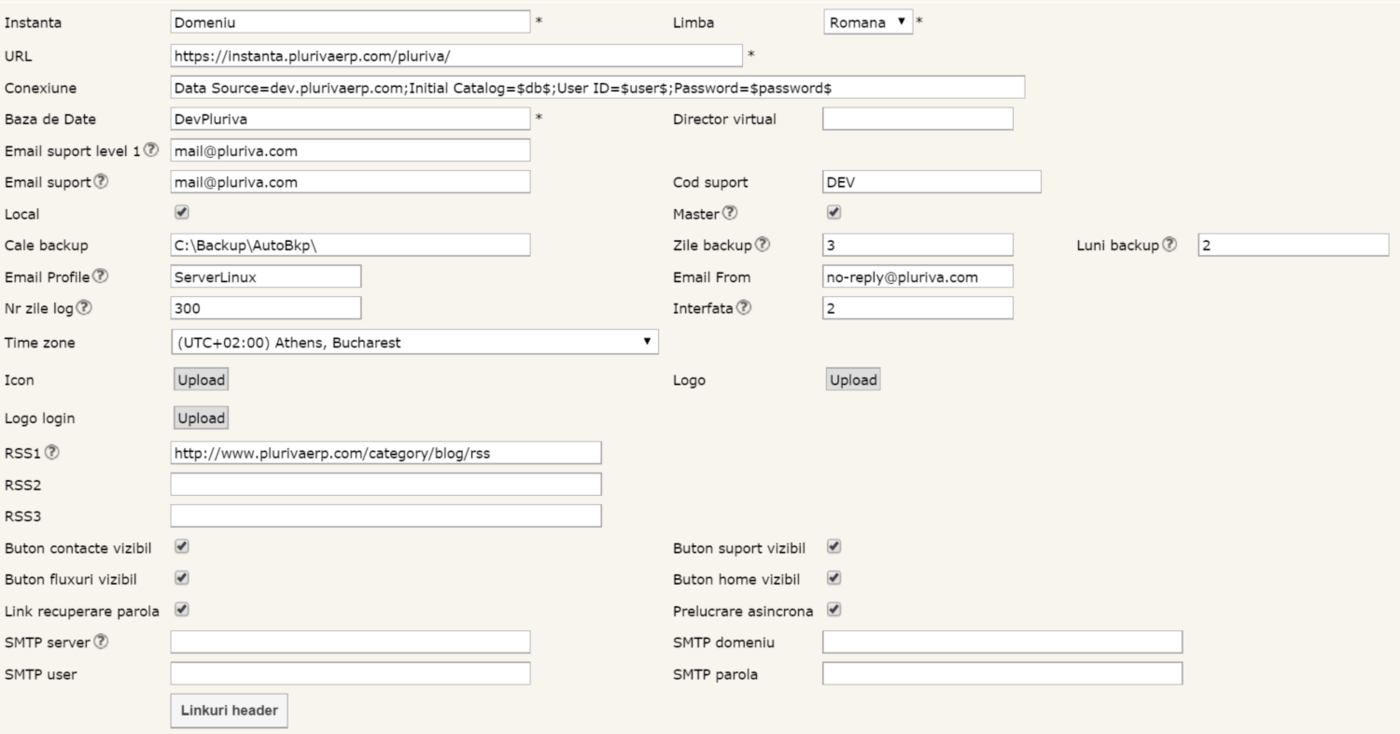Screen dimensions: 1400x734
Task: Uncheck the Master checkbox
Action: [834, 213]
